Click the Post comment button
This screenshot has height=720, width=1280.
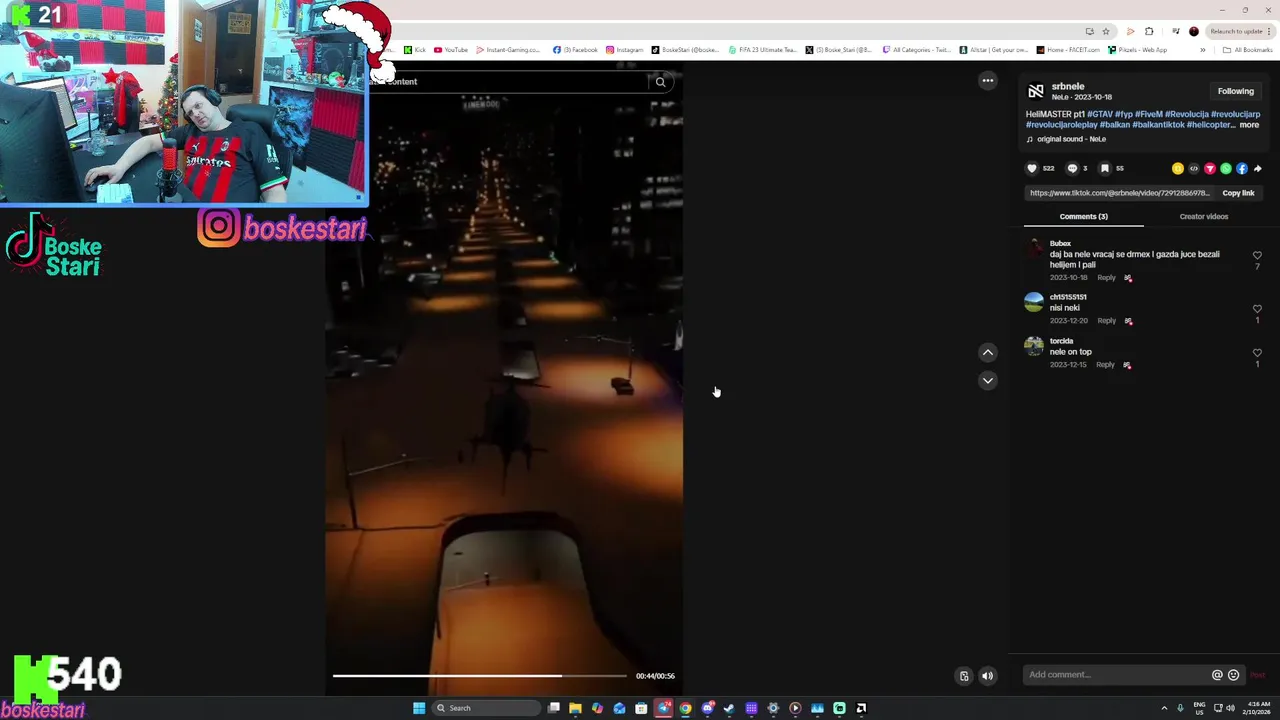tap(1257, 675)
